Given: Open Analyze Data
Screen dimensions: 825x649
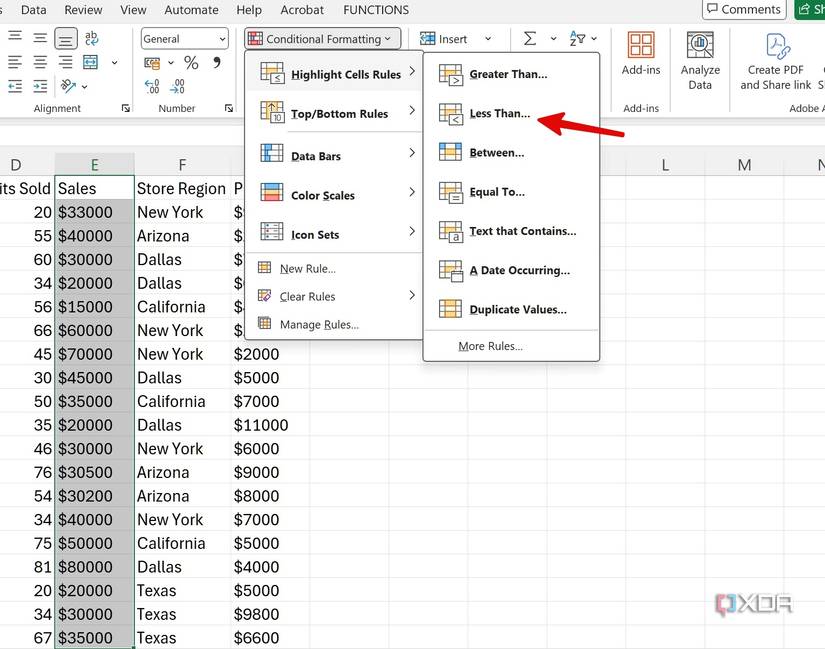Looking at the screenshot, I should [700, 62].
